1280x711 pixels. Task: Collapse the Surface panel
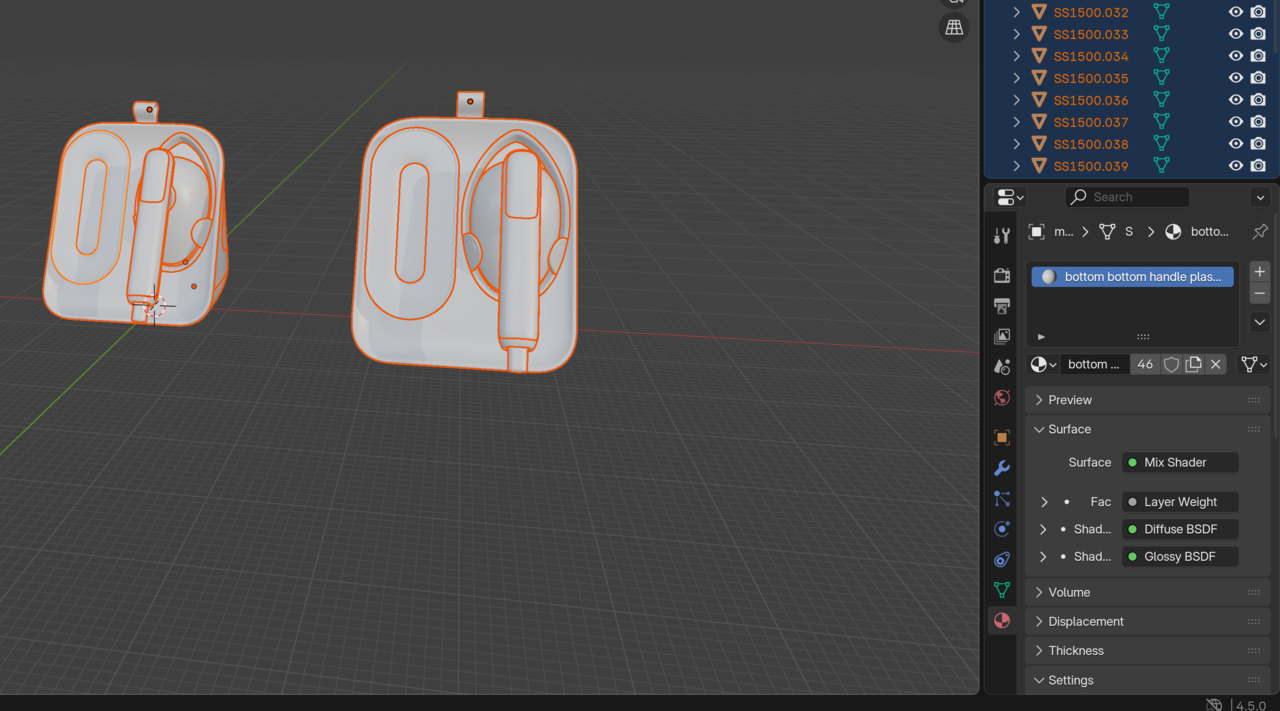point(1148,429)
